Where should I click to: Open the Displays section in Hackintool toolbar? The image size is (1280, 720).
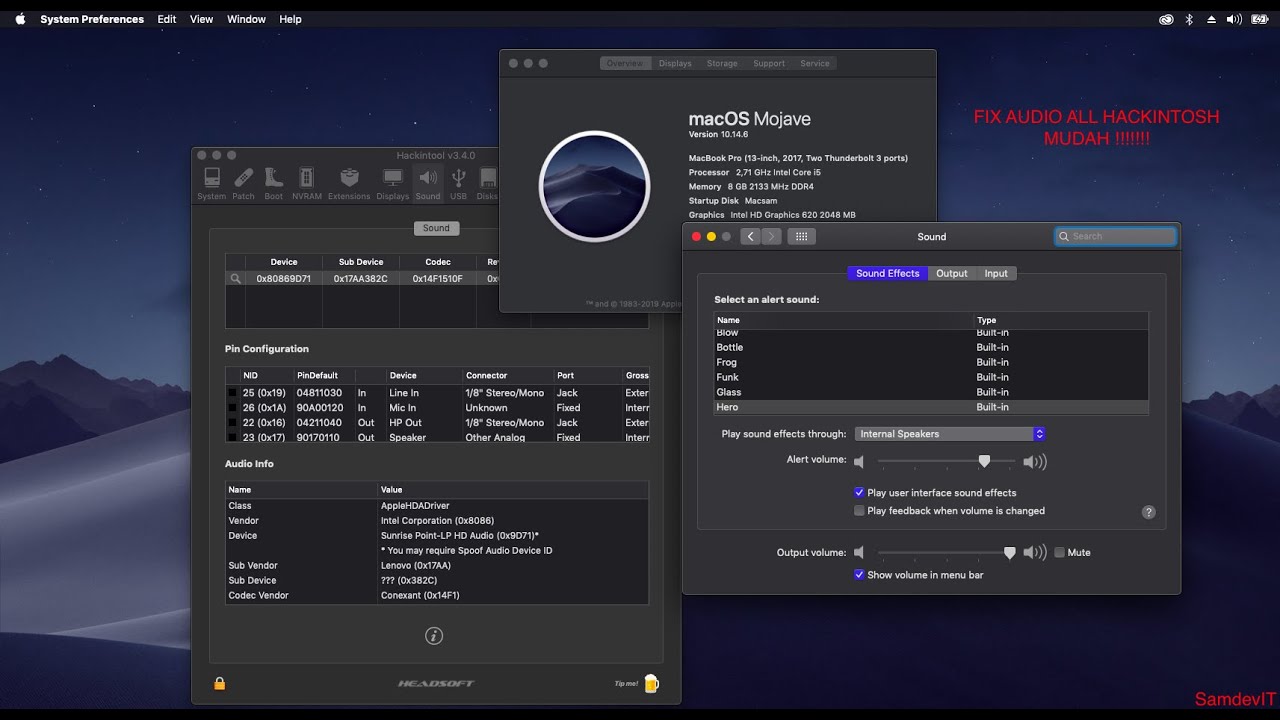393,184
